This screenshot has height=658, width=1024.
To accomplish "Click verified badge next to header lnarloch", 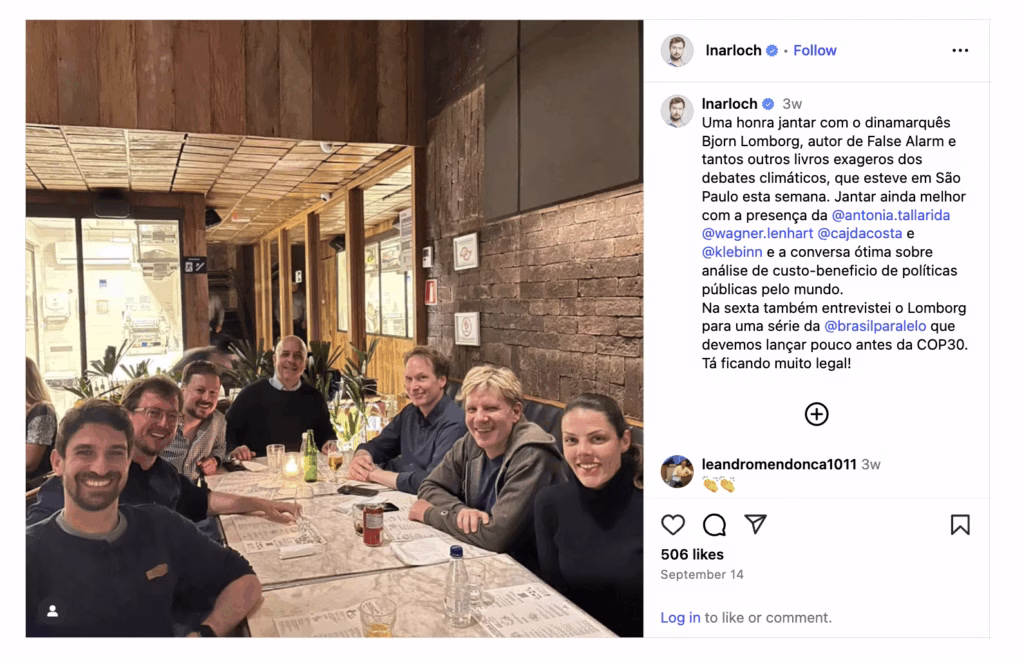I will pyautogui.click(x=772, y=50).
